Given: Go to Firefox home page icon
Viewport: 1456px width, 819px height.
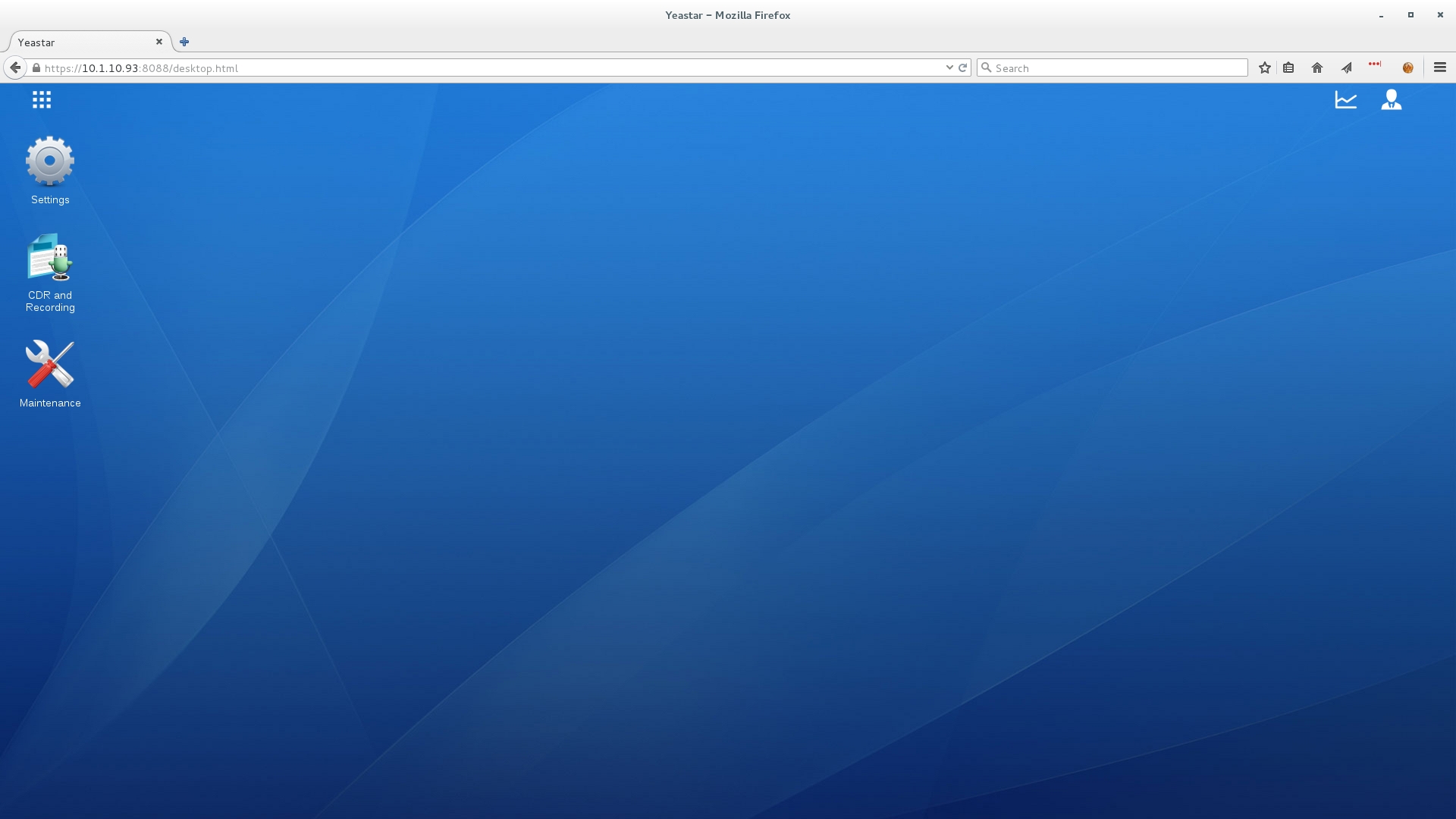Looking at the screenshot, I should (1317, 67).
